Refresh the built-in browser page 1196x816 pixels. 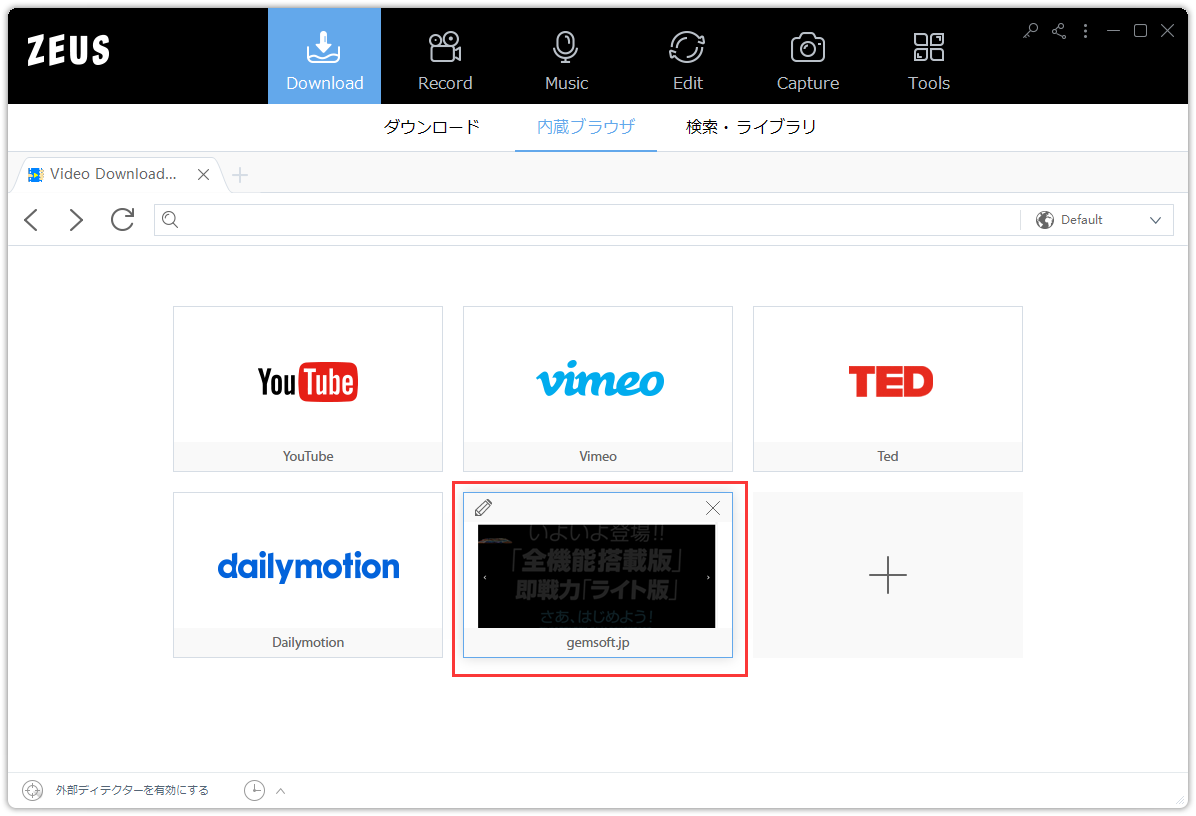[122, 220]
